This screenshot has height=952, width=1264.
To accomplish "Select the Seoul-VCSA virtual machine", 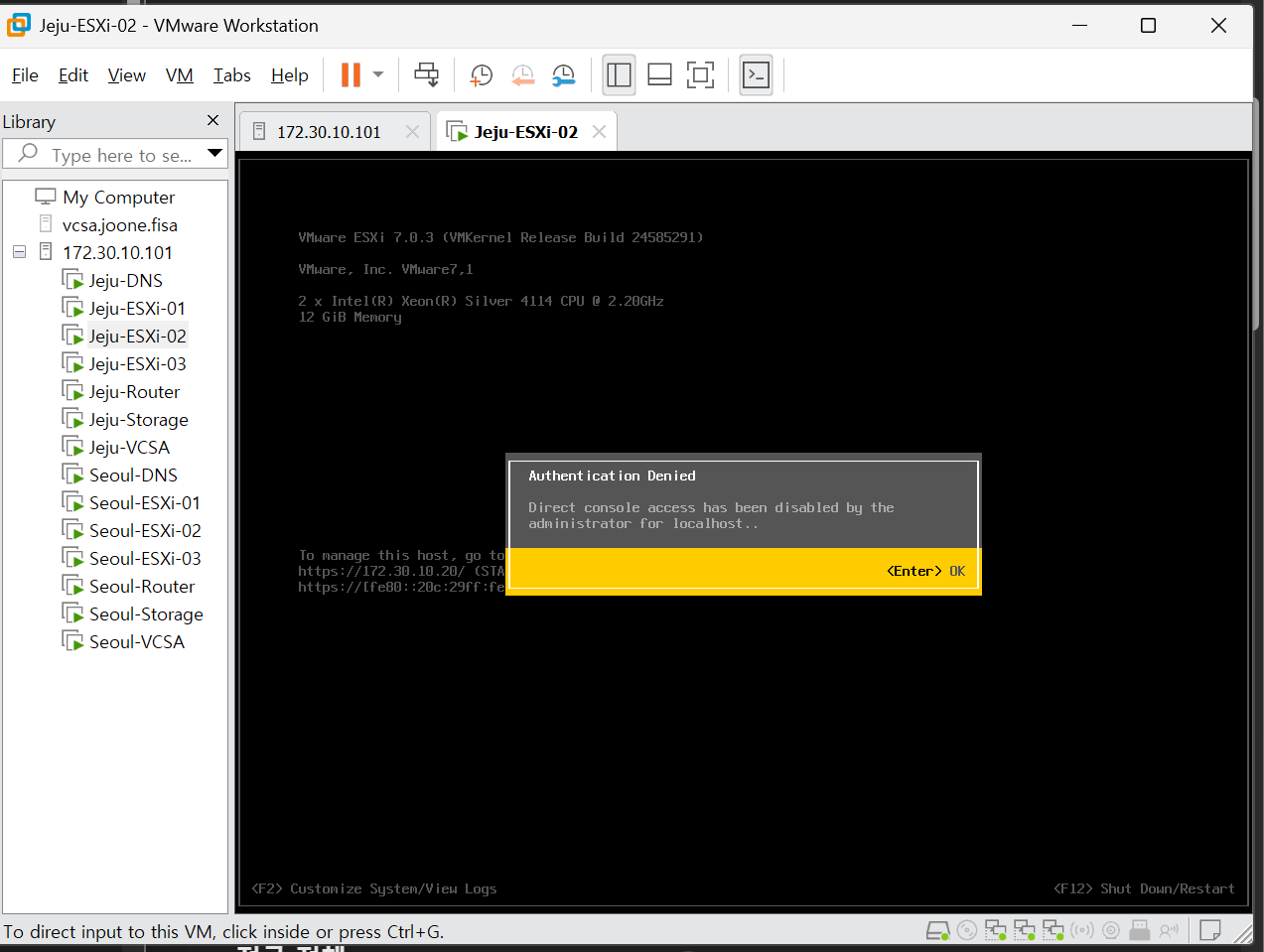I will 137,642.
